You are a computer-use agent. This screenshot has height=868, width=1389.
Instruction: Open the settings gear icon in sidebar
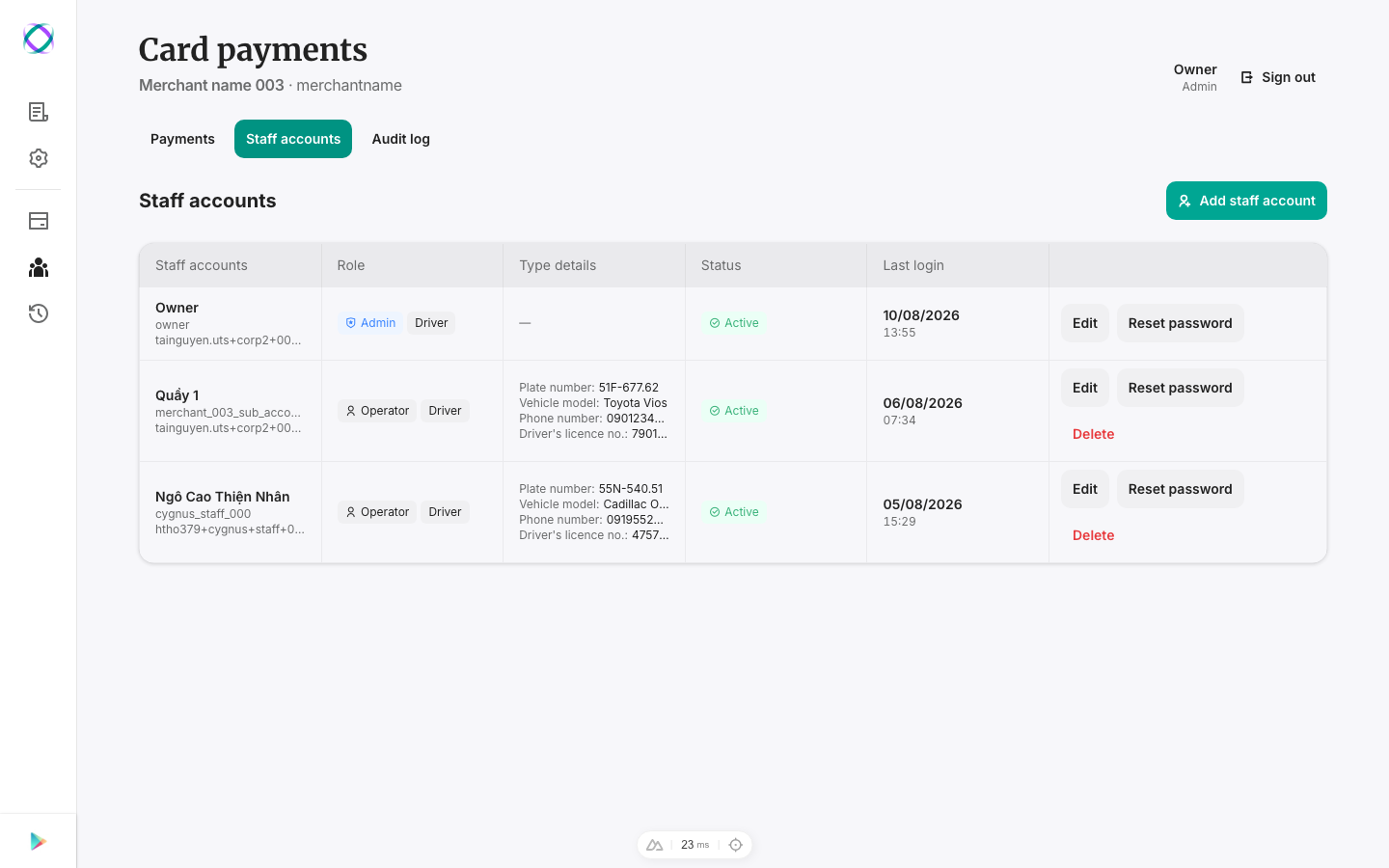(x=39, y=158)
